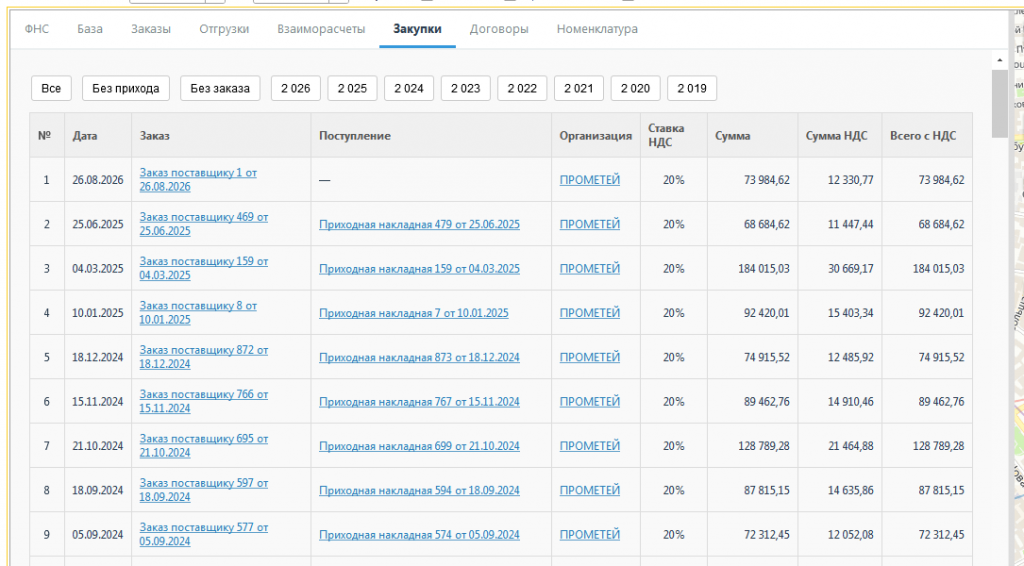Open Приходная накладная 699 от 21.10.2024
Viewport: 1024px width, 566px height.
[419, 446]
